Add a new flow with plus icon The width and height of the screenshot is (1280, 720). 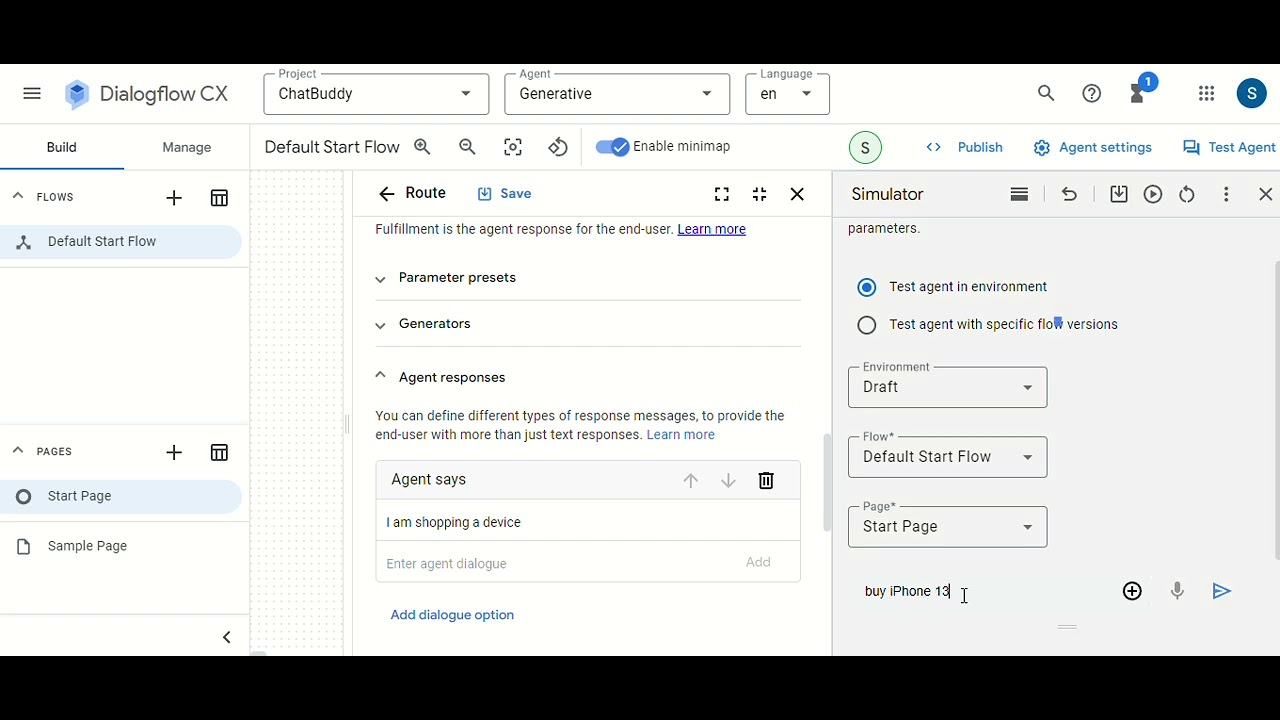174,198
